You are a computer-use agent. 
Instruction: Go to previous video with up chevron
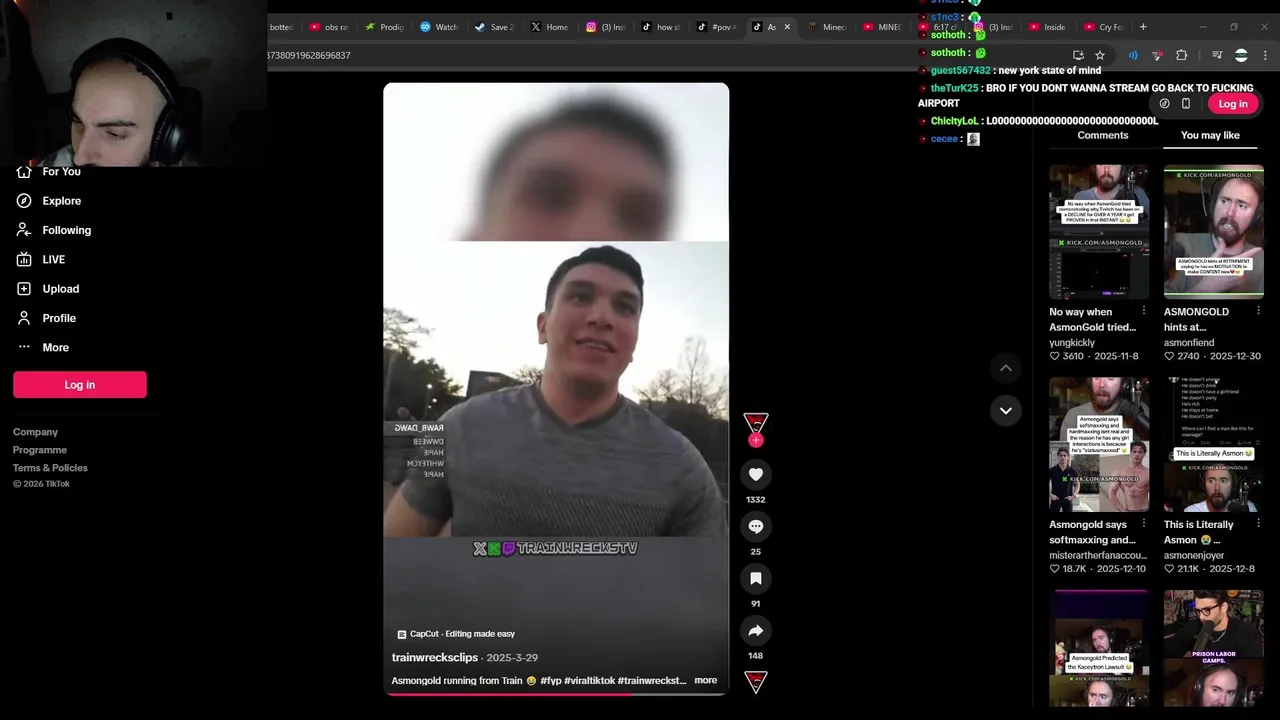coord(1006,368)
